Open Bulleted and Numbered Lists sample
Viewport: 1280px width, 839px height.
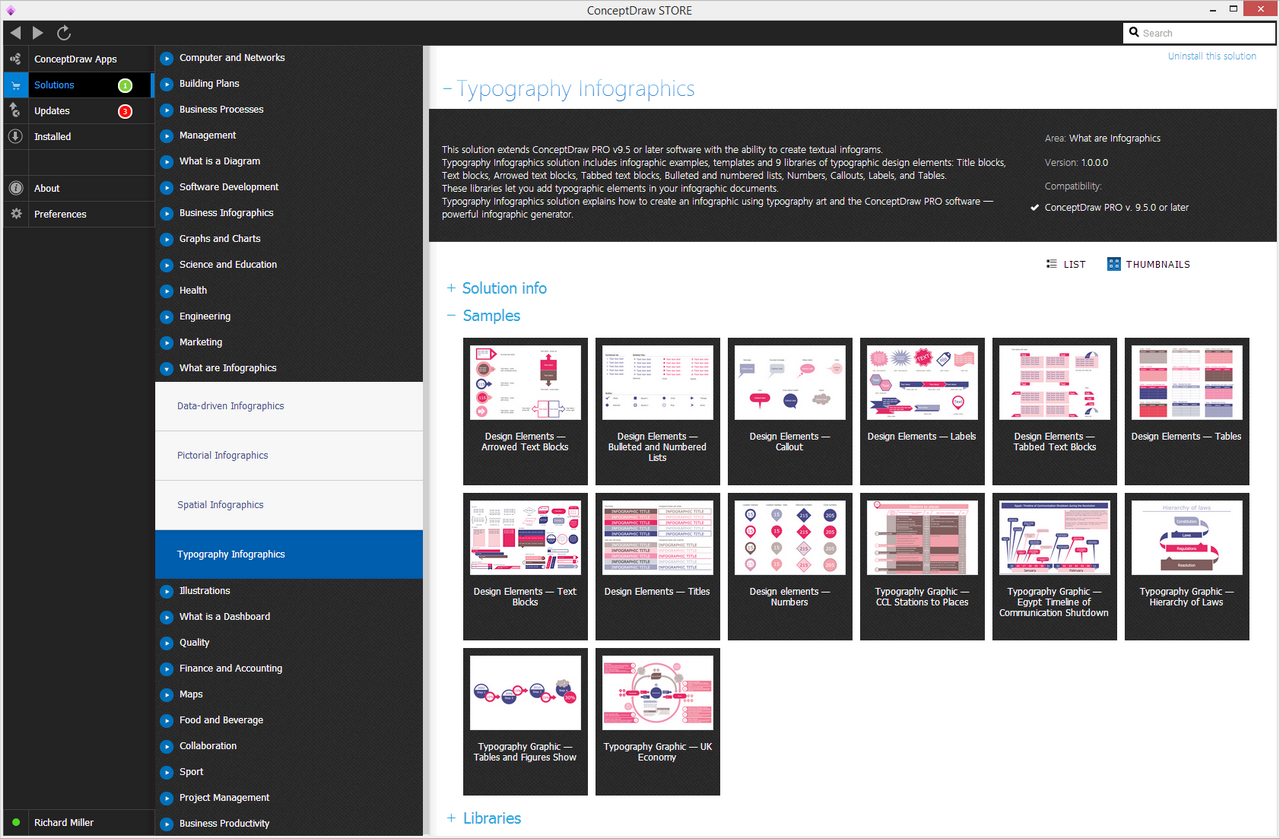point(658,411)
